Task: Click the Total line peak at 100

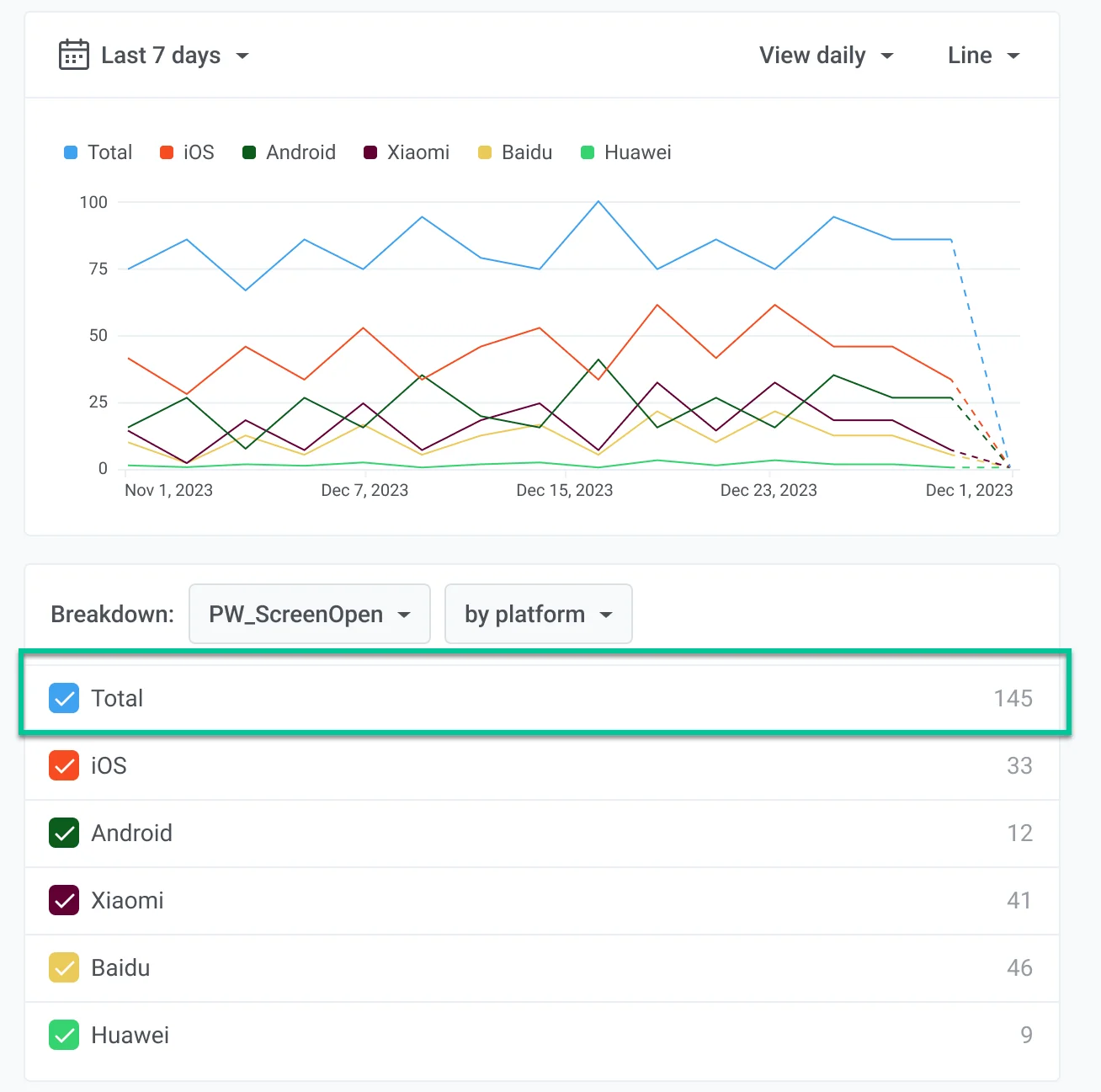Action: [x=598, y=202]
